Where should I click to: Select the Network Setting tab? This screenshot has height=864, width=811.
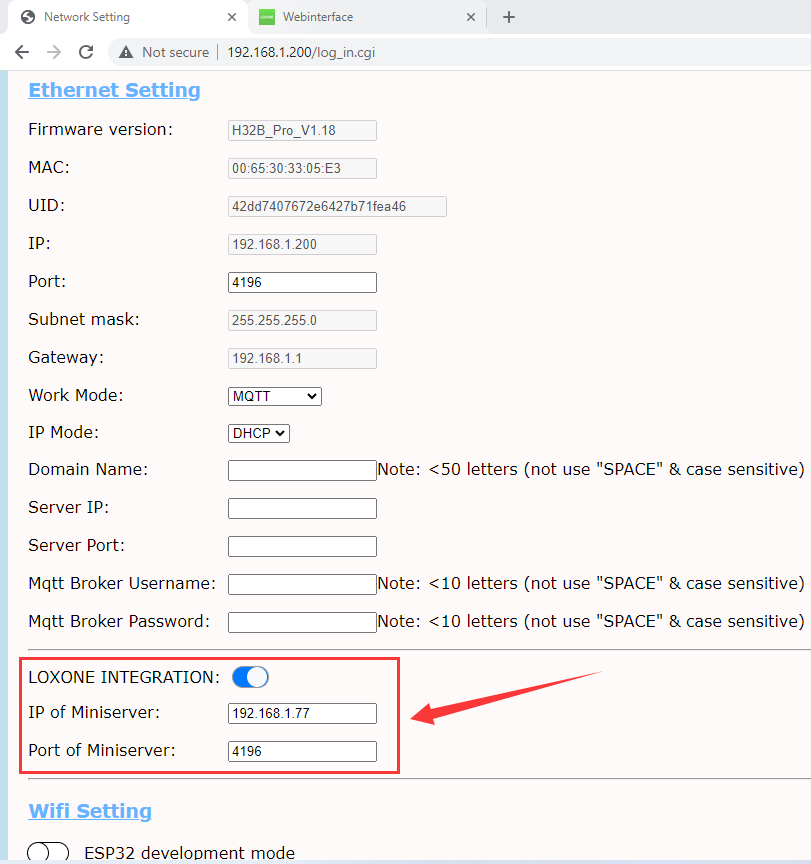(120, 17)
